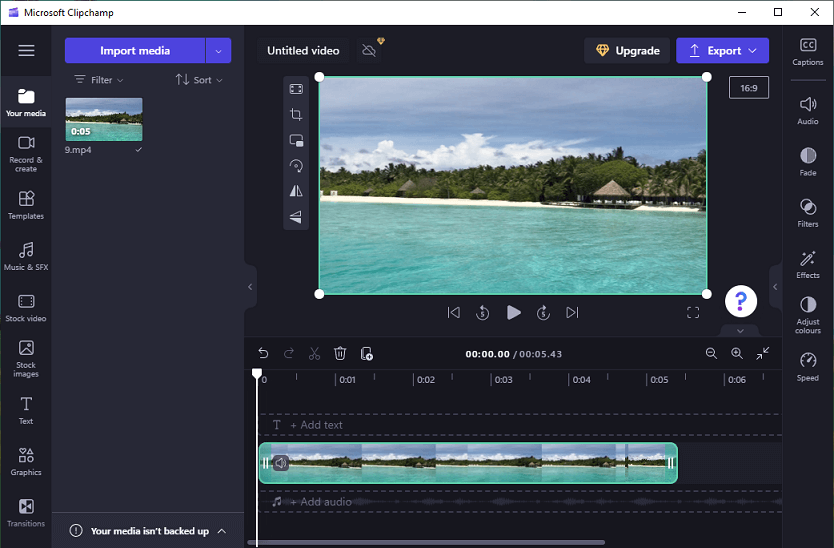This screenshot has width=834, height=548.
Task: Open the Stock video tab
Action: coord(26,308)
